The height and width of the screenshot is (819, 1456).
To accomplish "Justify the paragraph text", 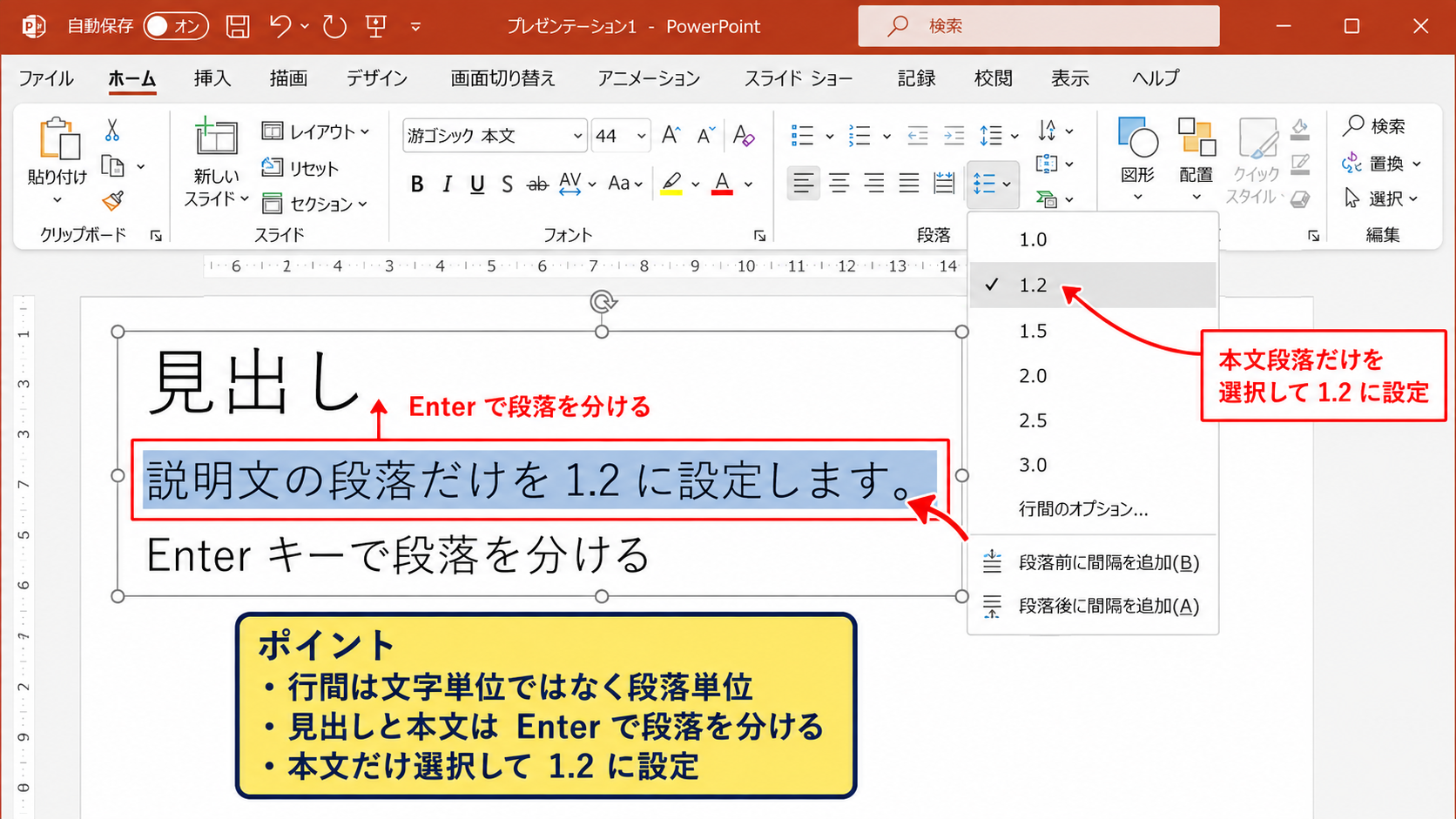I will [909, 183].
